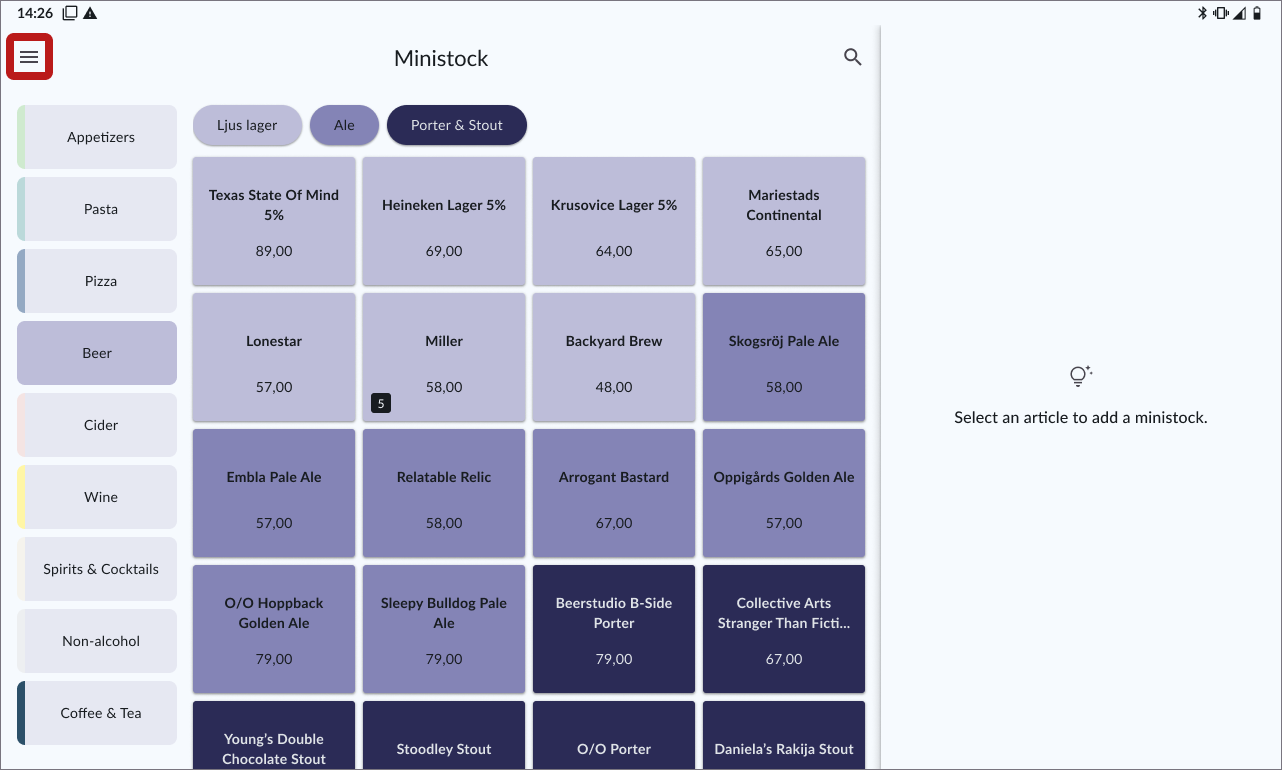The height and width of the screenshot is (770, 1282).
Task: Select the Pasta category
Action: click(97, 209)
